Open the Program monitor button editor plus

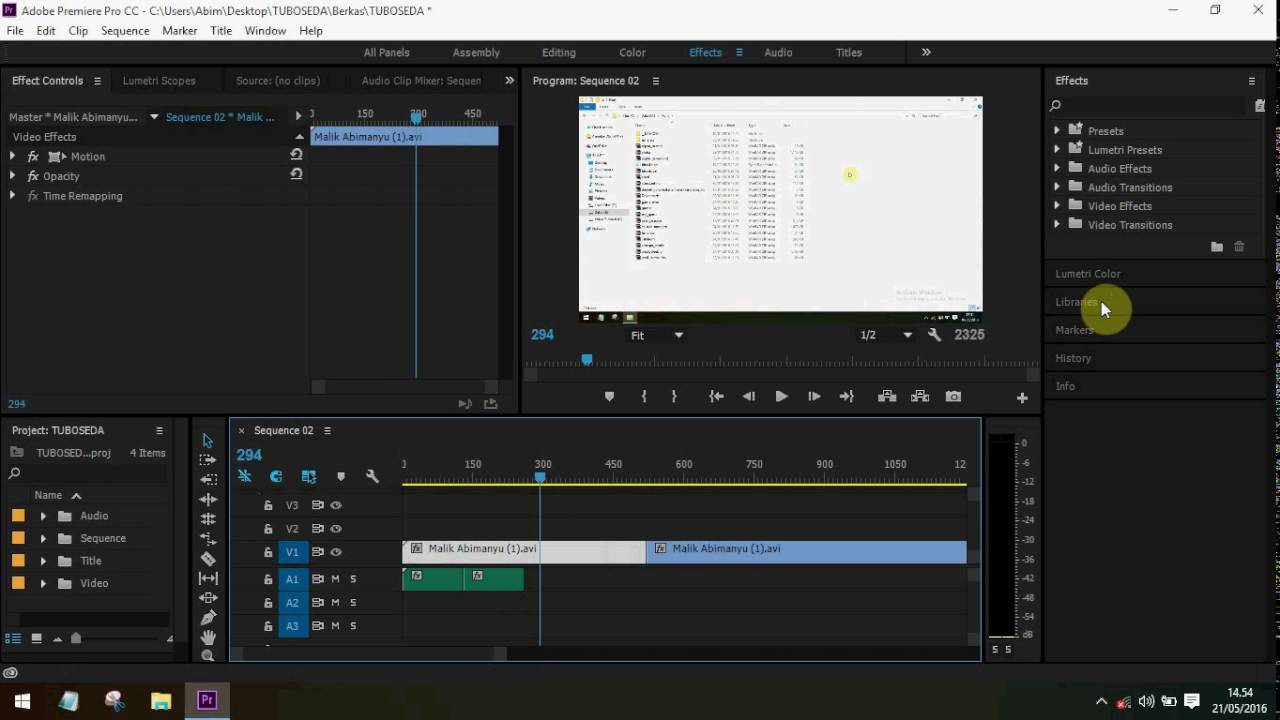(1022, 398)
